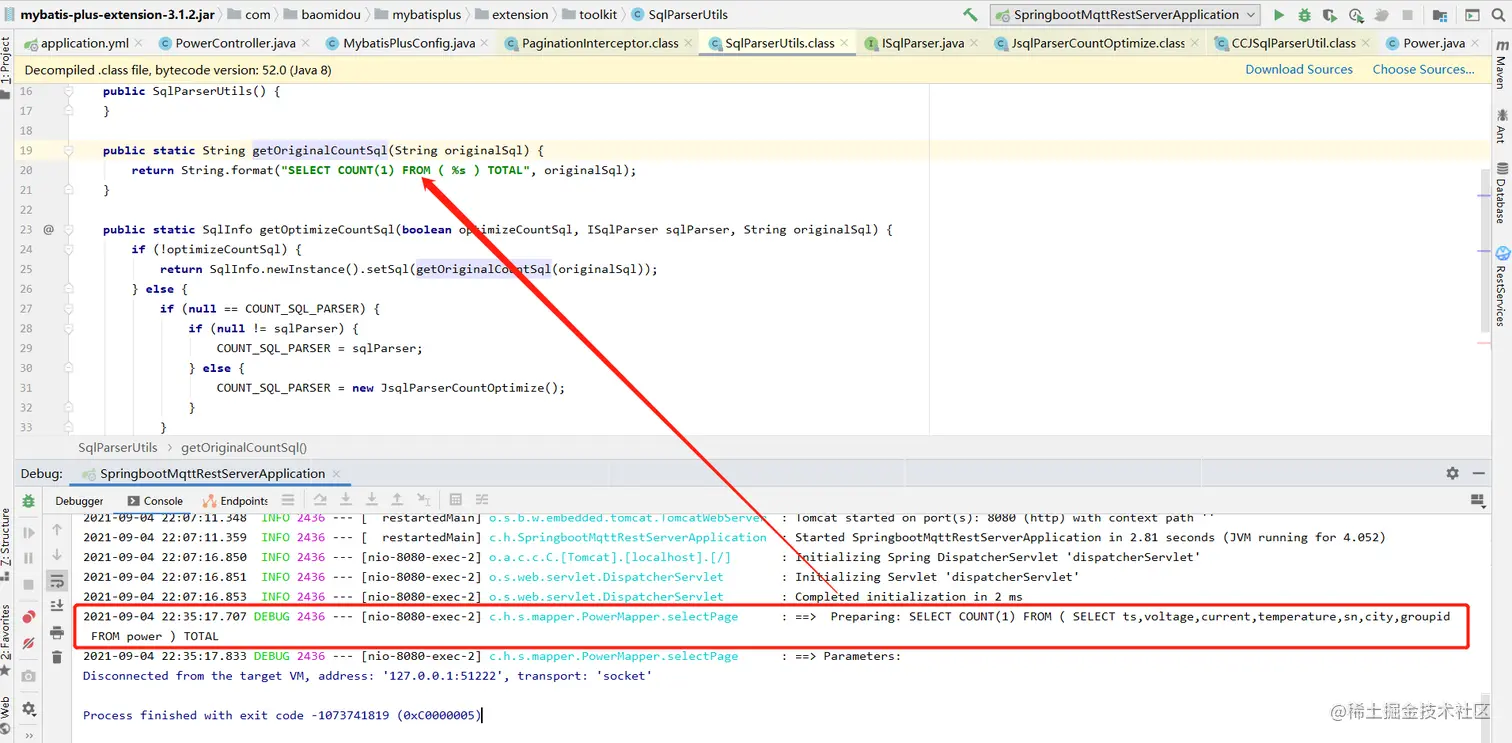
Task: Profile the application with the profiler icon
Action: (x=1355, y=15)
